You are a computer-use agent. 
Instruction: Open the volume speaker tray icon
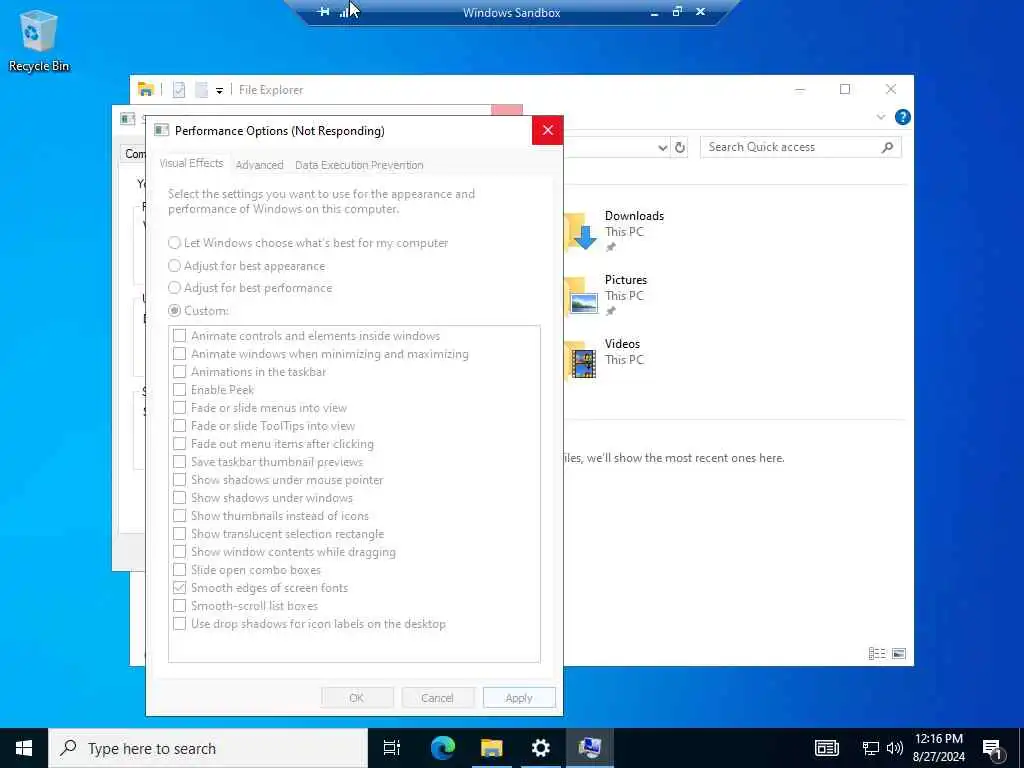click(895, 748)
